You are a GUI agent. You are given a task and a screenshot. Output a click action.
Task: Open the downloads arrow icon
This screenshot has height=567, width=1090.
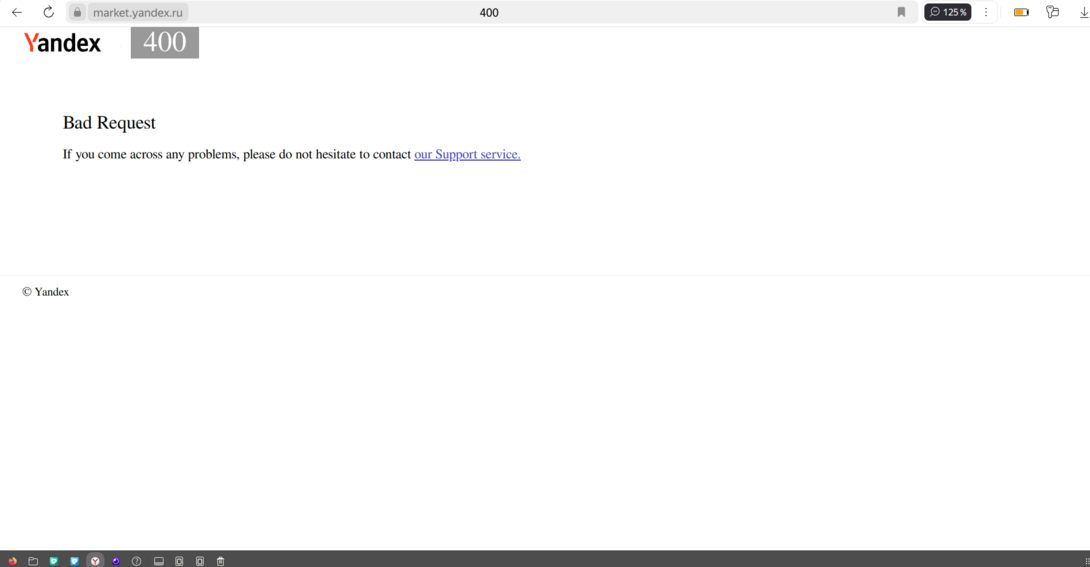1083,12
